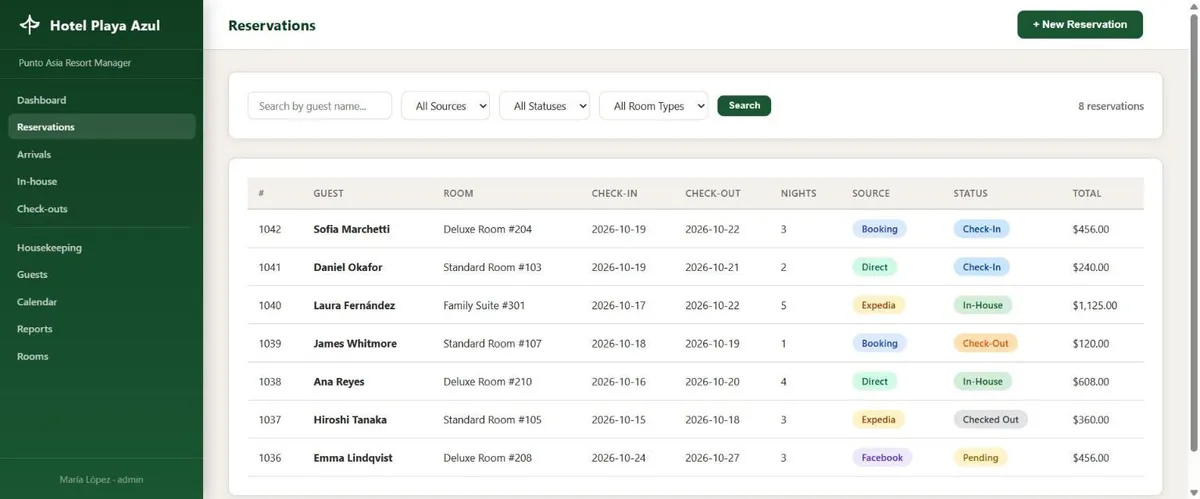This screenshot has height=499, width=1200.
Task: Open the All Room Types dropdown
Action: click(654, 106)
